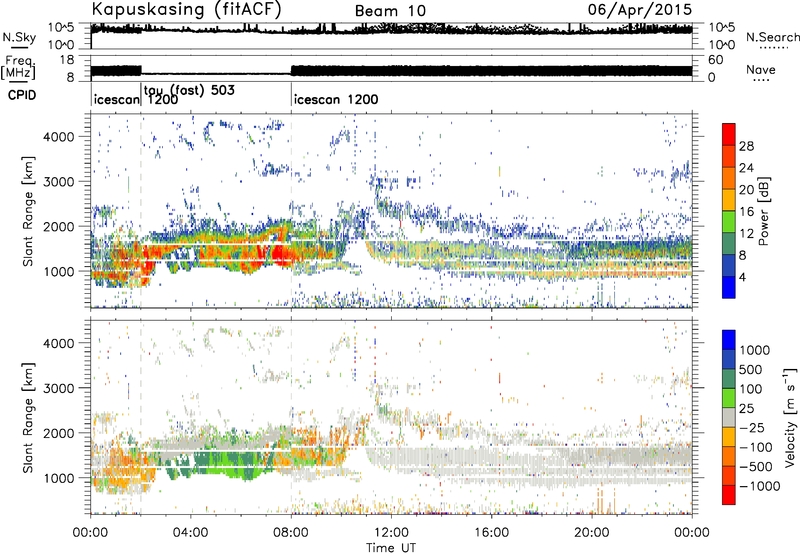The width and height of the screenshot is (800, 554).
Task: Click the "12:00" time axis label
Action: (391, 533)
